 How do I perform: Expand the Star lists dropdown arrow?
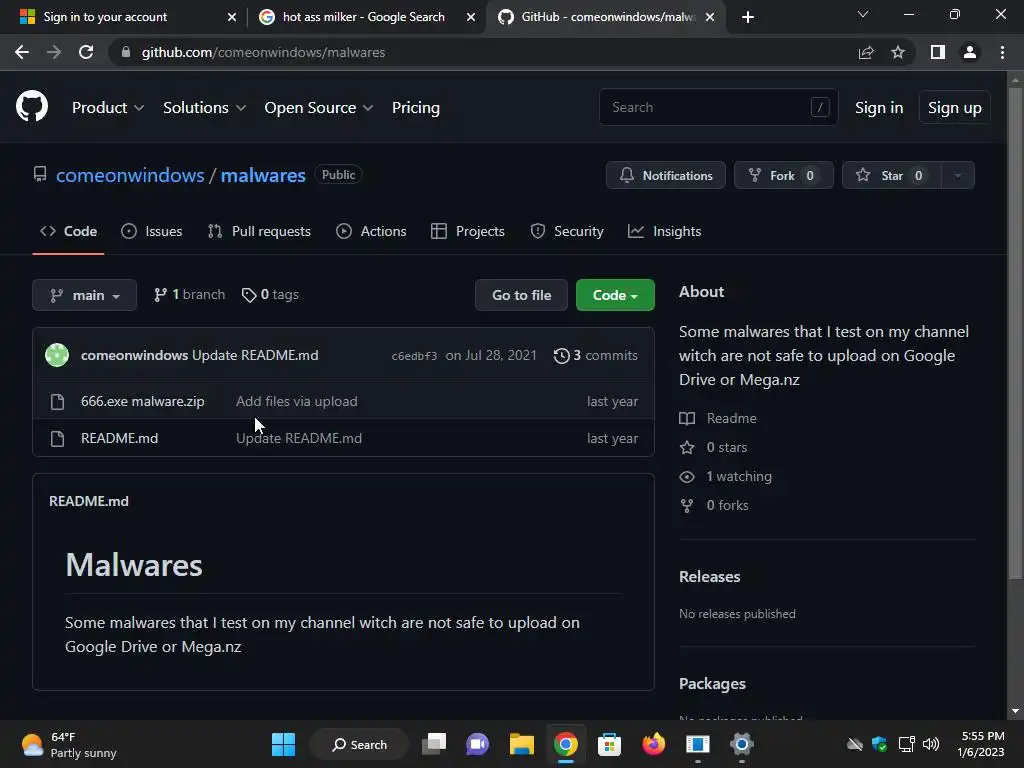tap(958, 175)
